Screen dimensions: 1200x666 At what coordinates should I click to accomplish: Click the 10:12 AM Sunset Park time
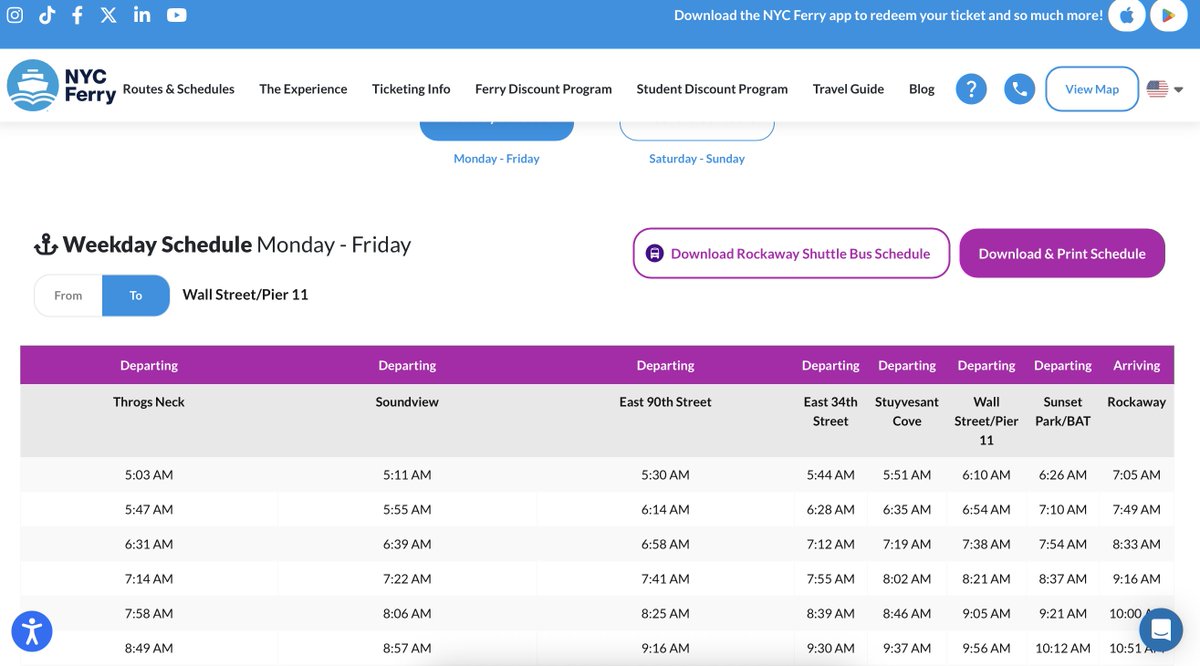pyautogui.click(x=1063, y=648)
